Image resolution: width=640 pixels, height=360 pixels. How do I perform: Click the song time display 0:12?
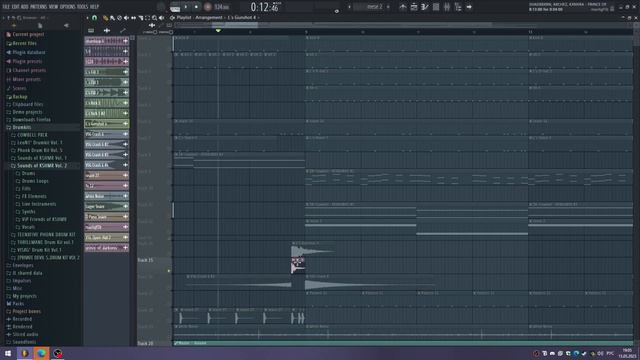click(266, 7)
